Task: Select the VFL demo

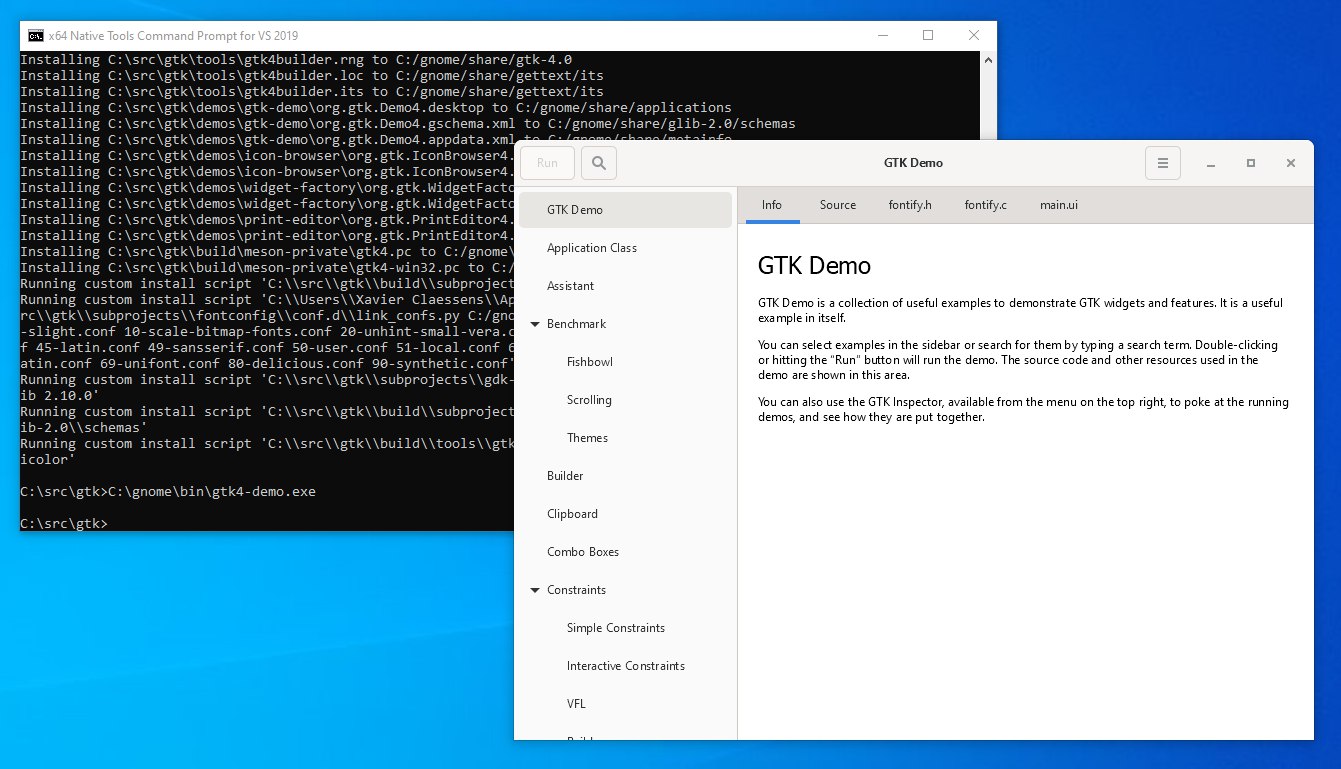Action: click(x=625, y=704)
